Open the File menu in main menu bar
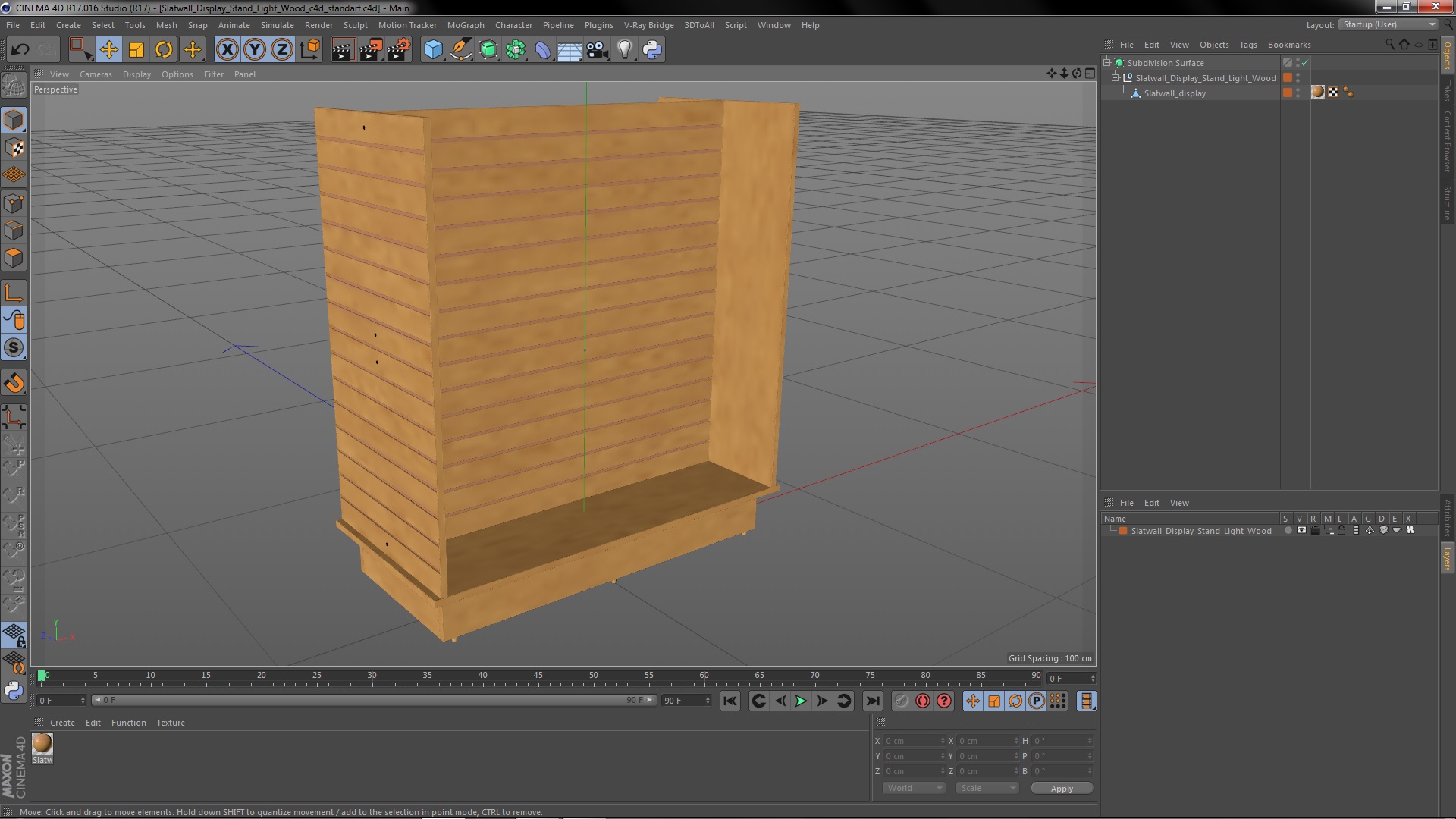 pyautogui.click(x=13, y=25)
